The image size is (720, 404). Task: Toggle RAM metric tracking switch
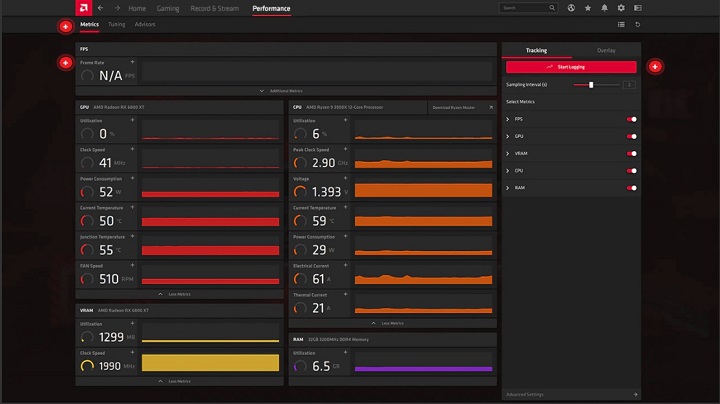click(631, 188)
